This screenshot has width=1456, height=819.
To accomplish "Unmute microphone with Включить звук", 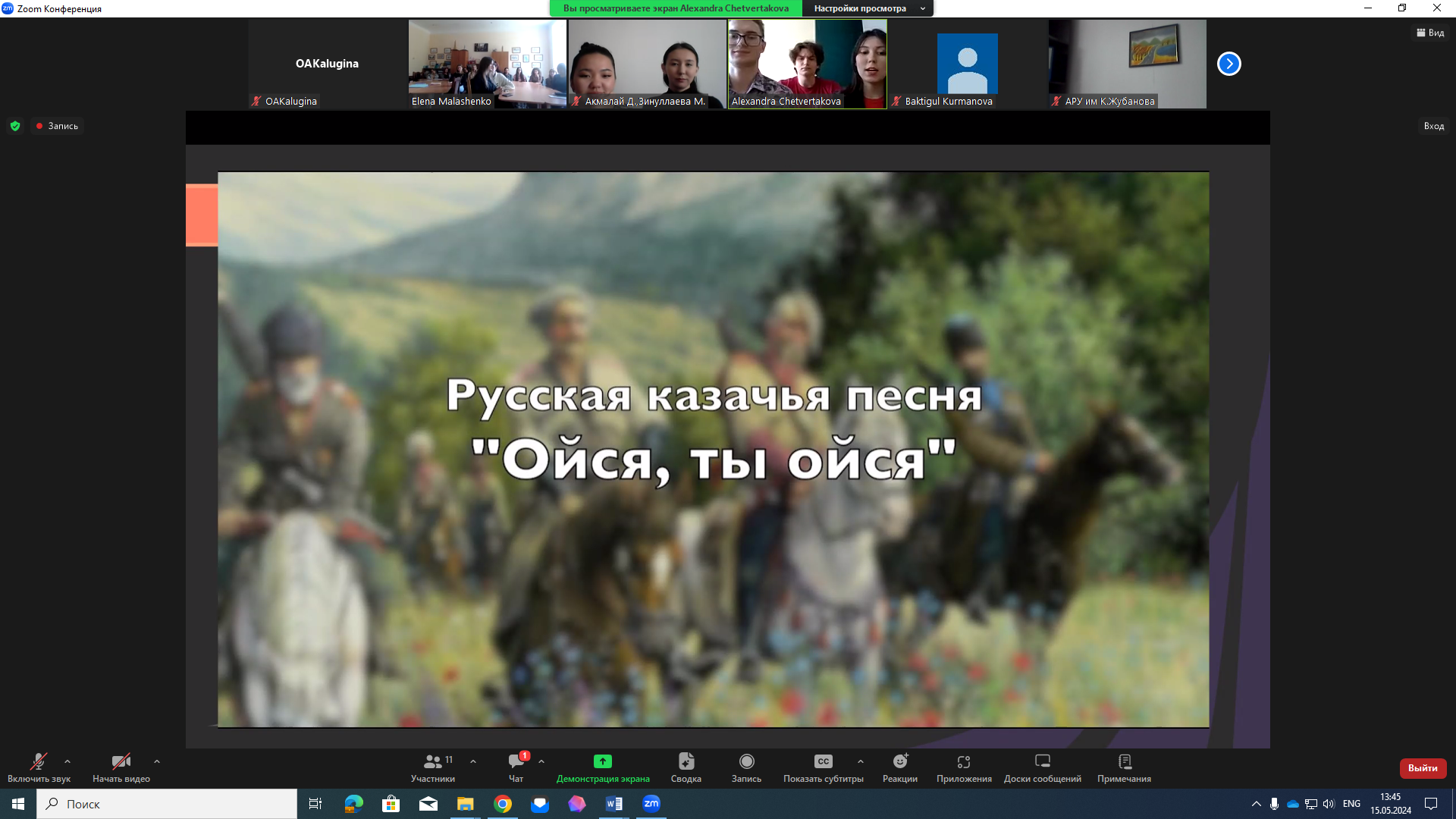I will [39, 761].
